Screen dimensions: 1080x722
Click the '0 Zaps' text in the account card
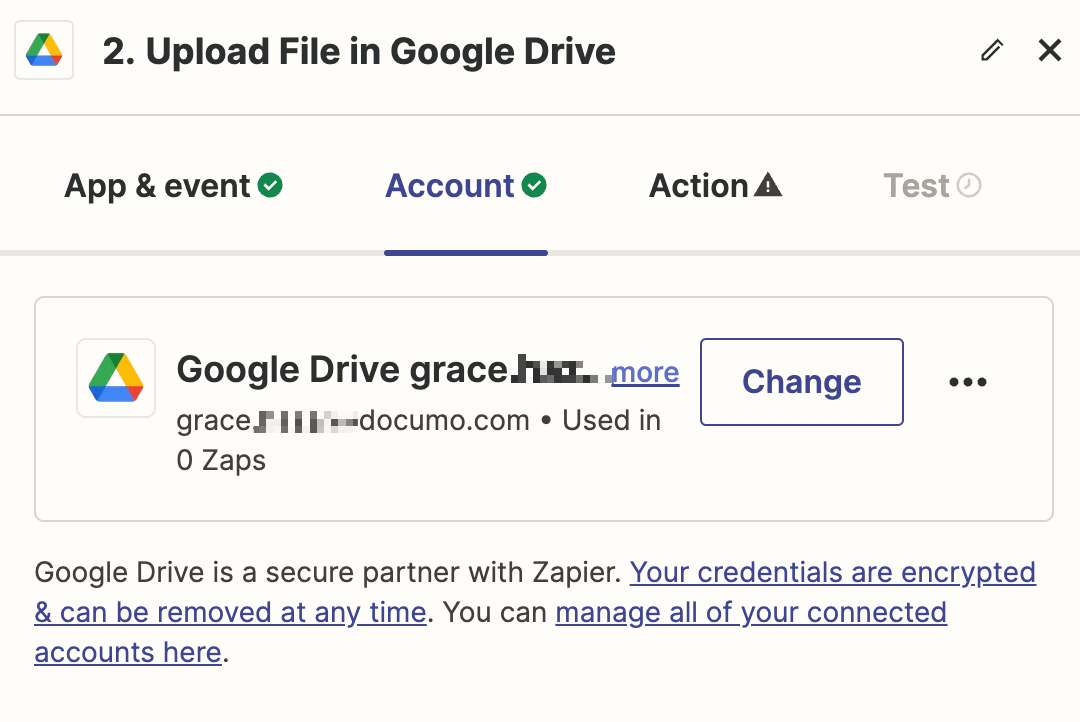pyautogui.click(x=221, y=460)
